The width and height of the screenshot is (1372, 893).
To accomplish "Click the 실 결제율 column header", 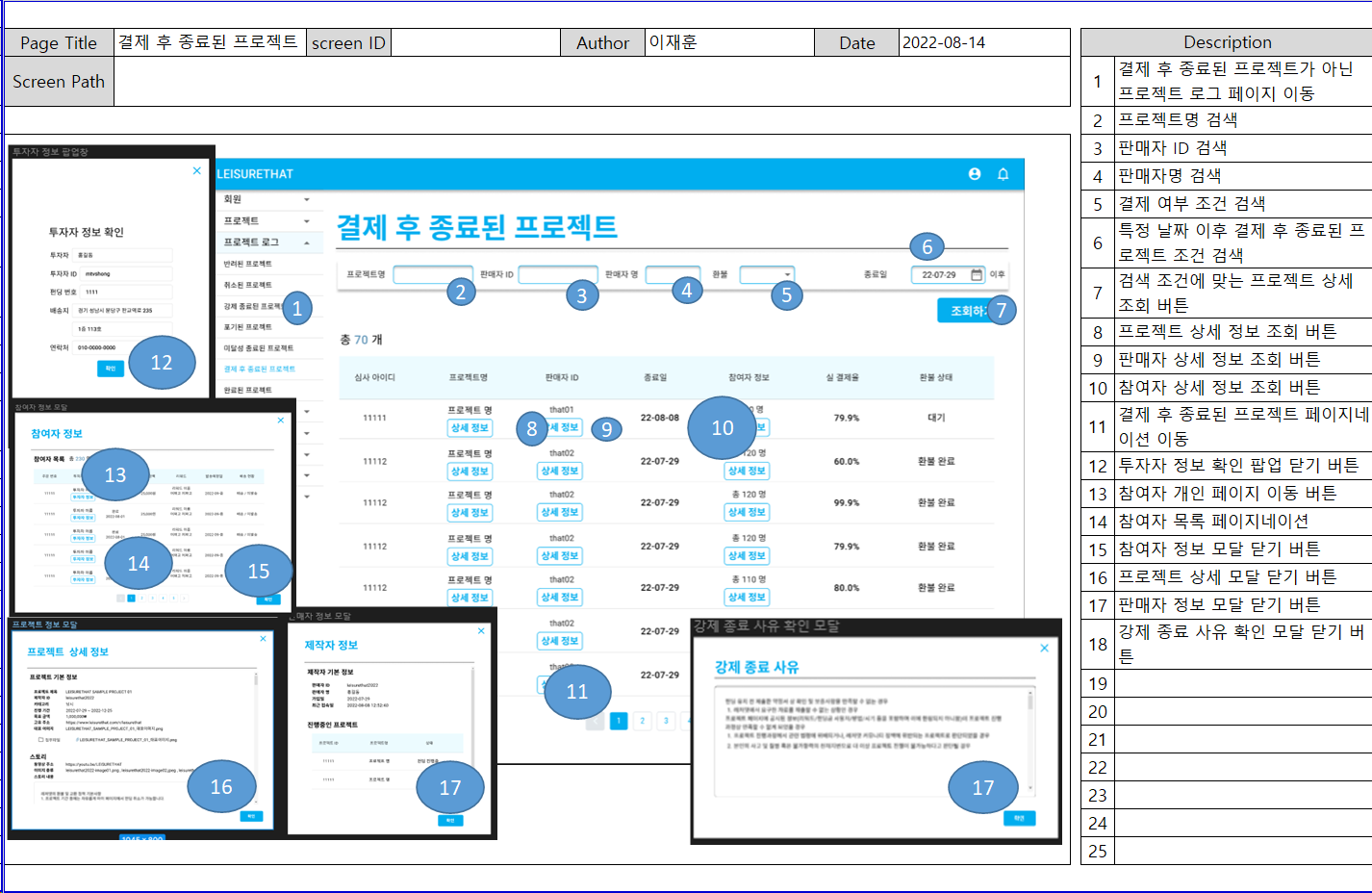I will point(842,377).
